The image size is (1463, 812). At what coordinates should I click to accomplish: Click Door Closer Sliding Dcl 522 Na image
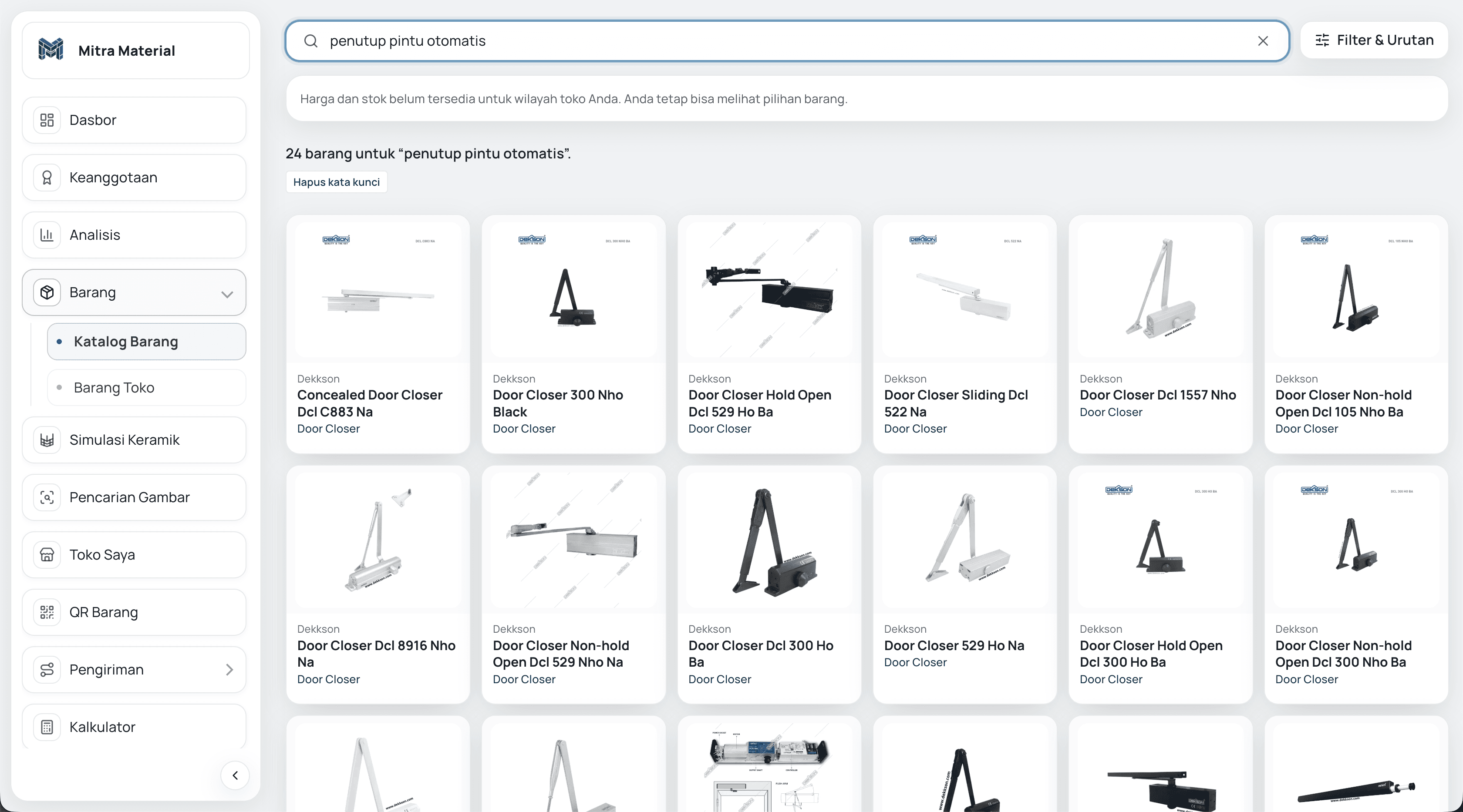(965, 290)
